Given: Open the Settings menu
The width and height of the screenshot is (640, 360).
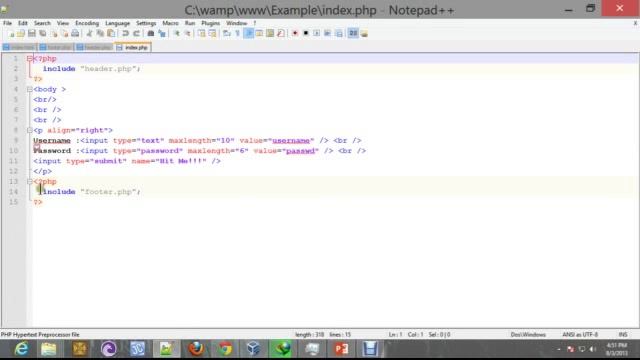Looking at the screenshot, I should [x=146, y=23].
